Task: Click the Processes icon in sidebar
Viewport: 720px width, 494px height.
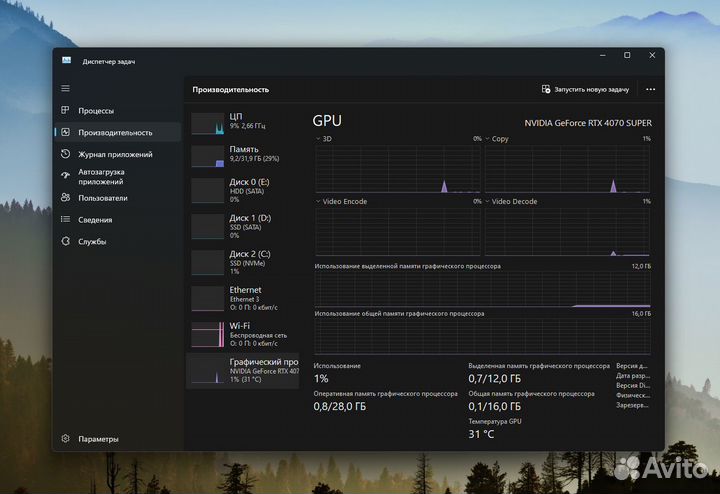Action: tap(65, 110)
